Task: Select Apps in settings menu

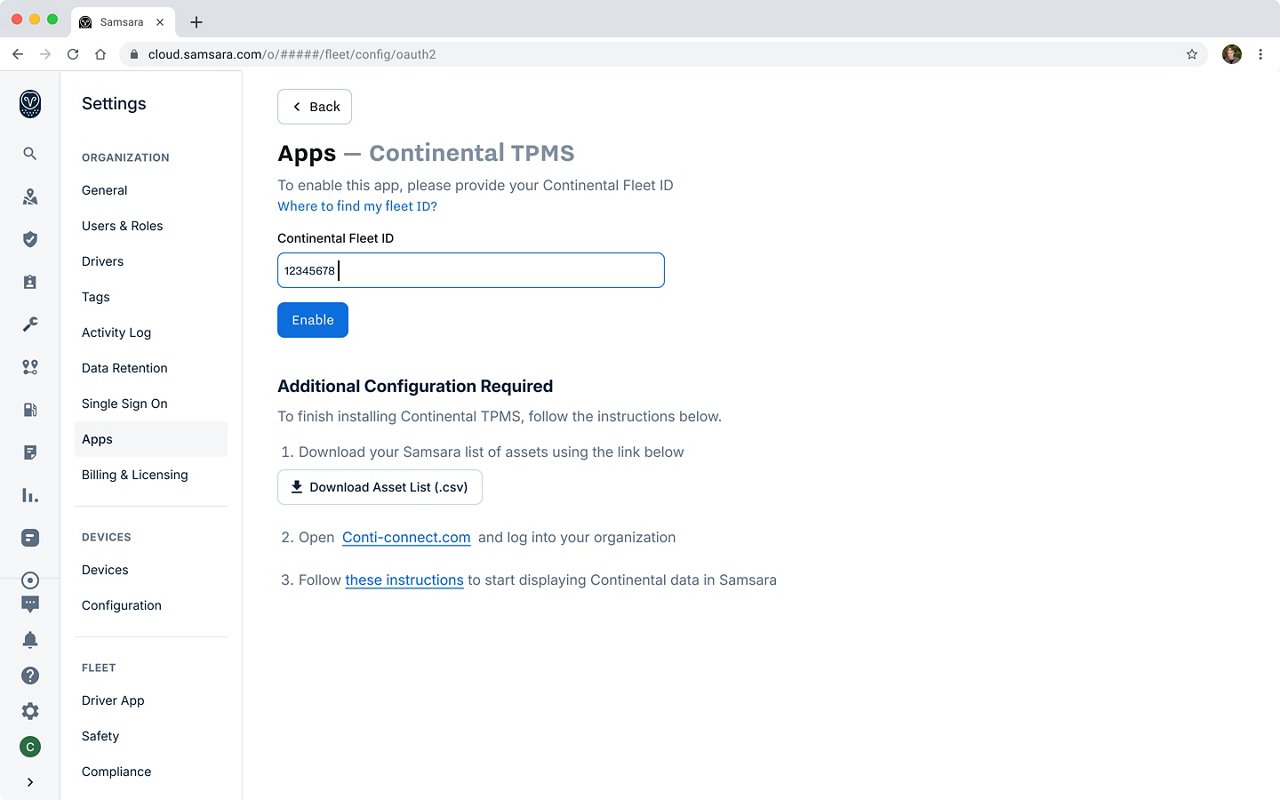Action: click(x=151, y=439)
